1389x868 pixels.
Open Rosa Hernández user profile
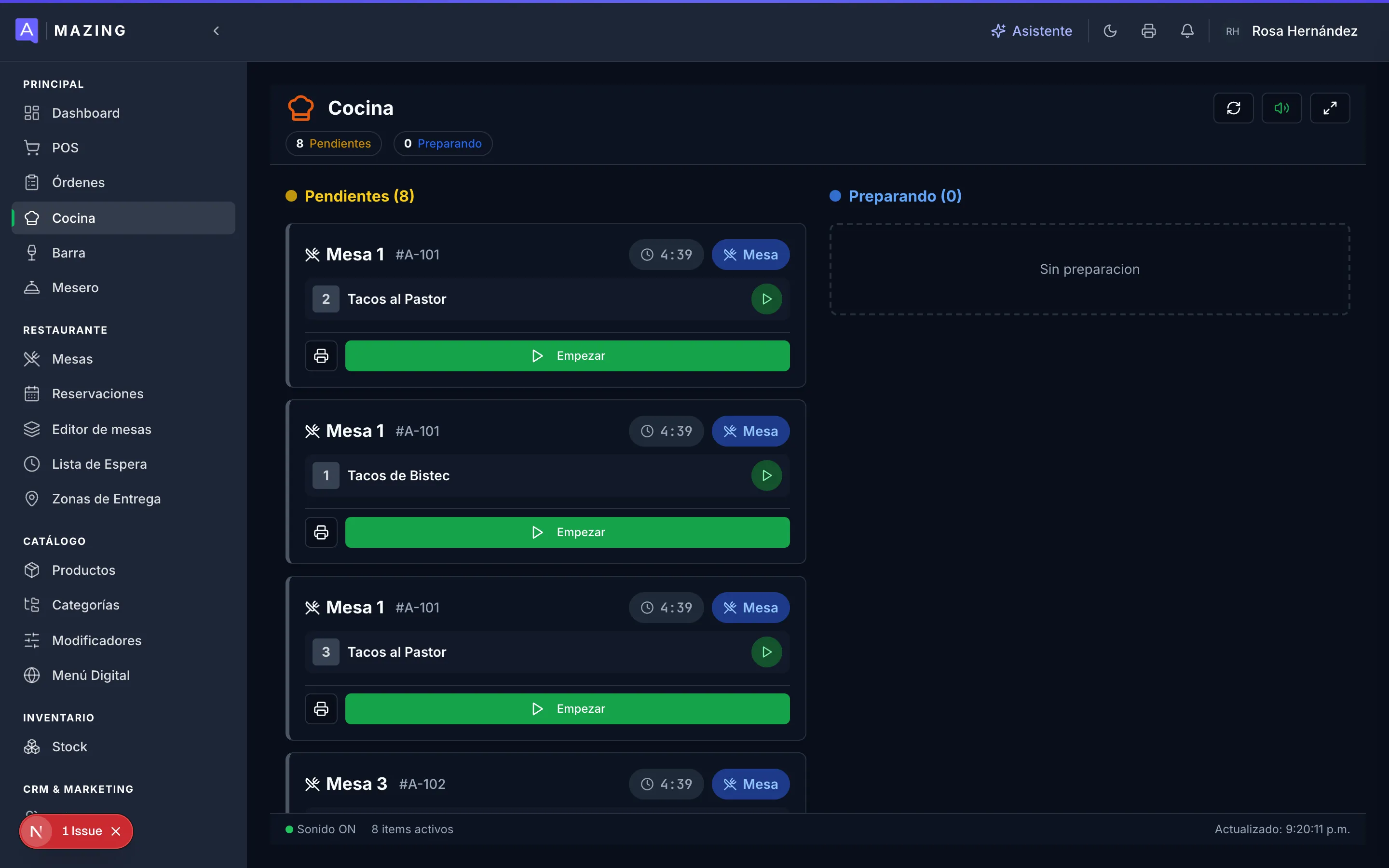point(1292,31)
